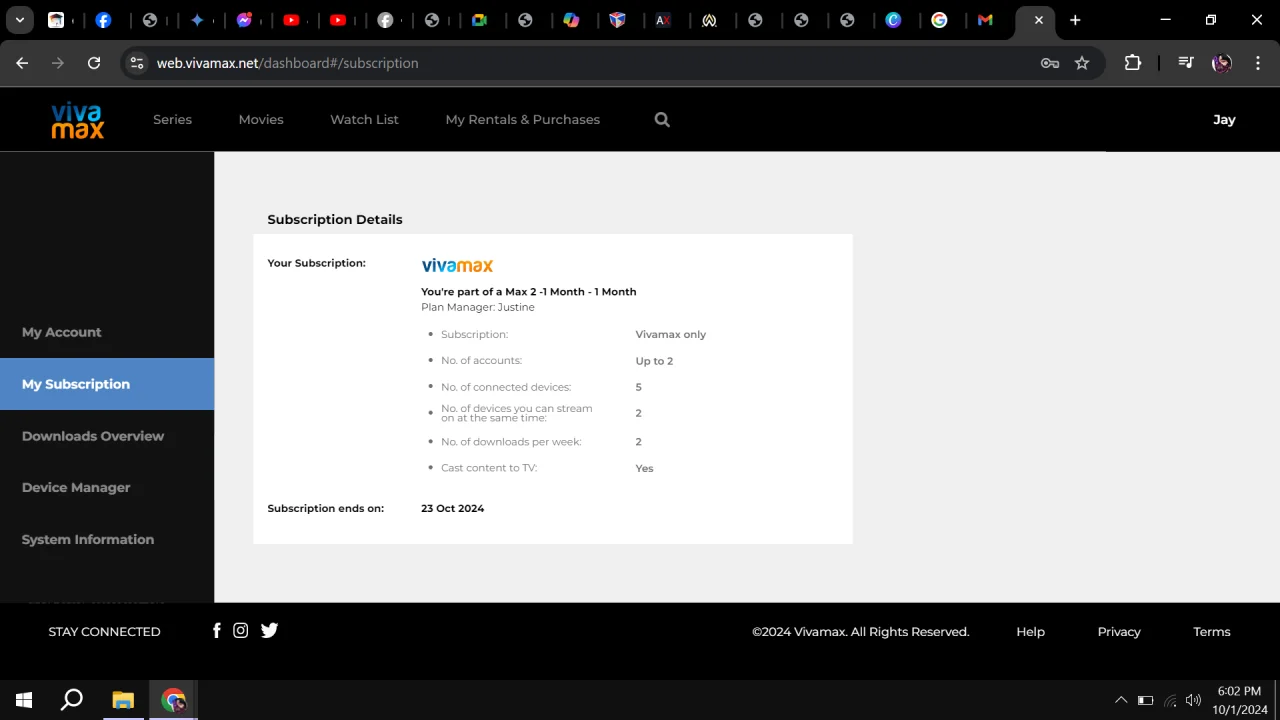
Task: Switch to the Google Meet tab
Action: 479,20
